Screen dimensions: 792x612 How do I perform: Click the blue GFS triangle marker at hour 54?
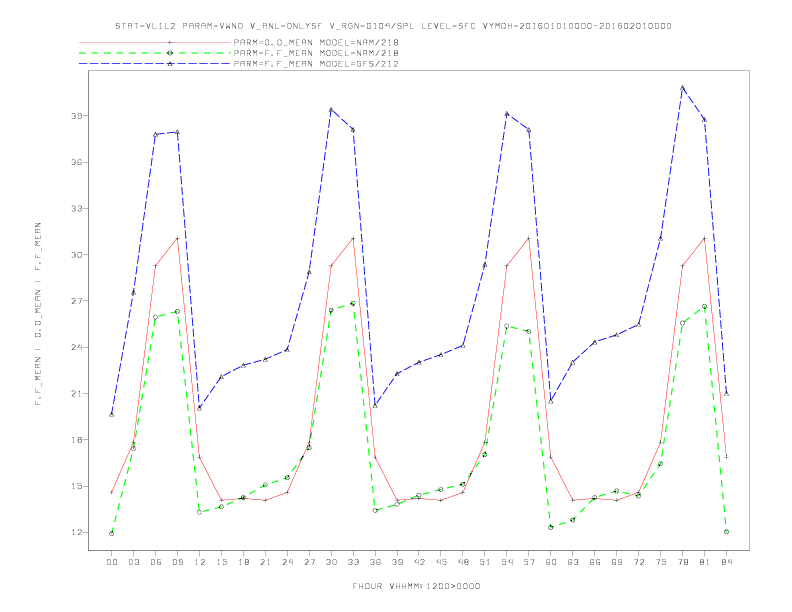click(507, 114)
